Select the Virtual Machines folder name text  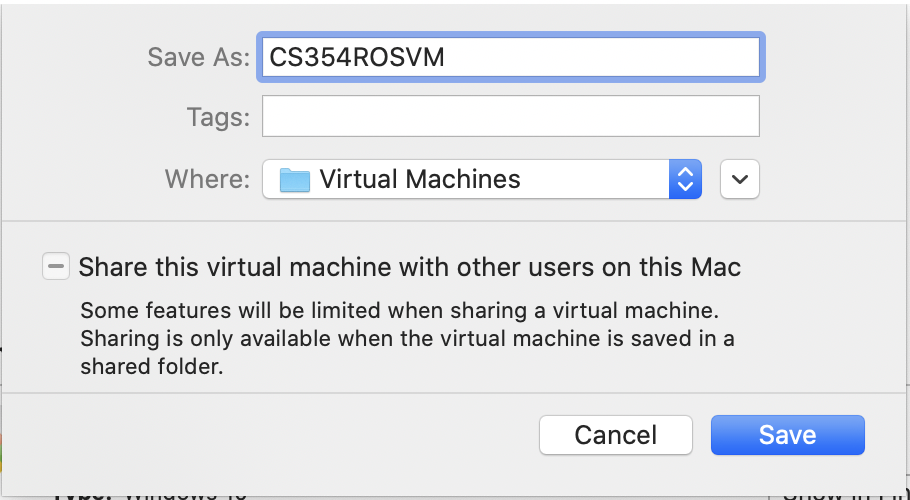coord(420,180)
